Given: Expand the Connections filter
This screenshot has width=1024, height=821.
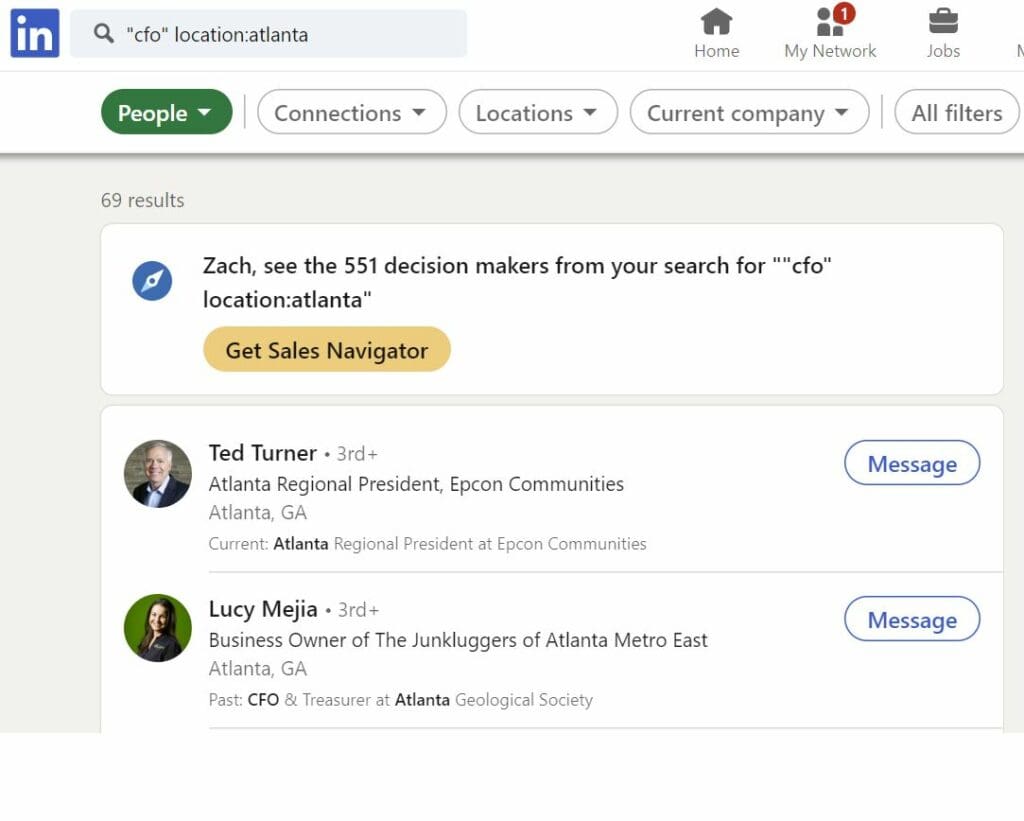Looking at the screenshot, I should (x=351, y=112).
